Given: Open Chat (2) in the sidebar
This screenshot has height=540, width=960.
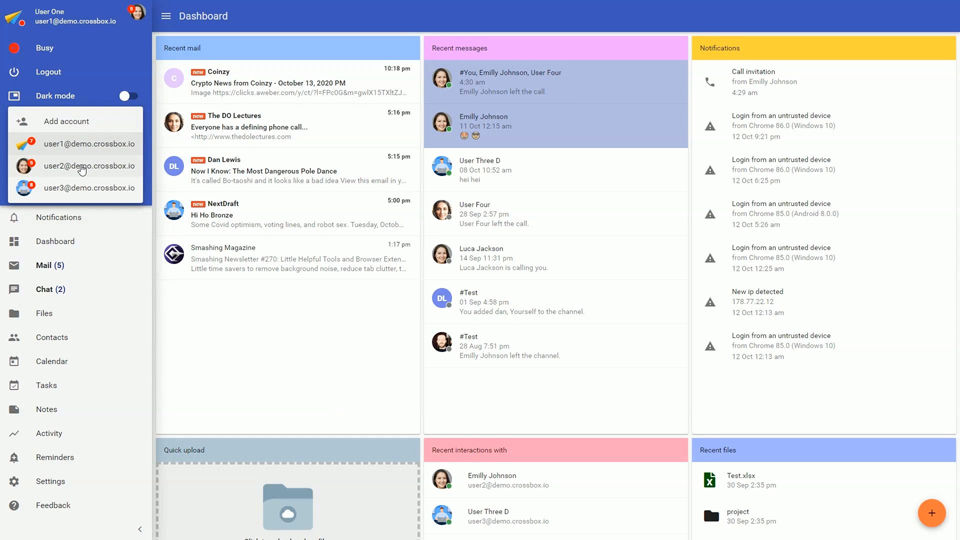Looking at the screenshot, I should click(x=50, y=289).
